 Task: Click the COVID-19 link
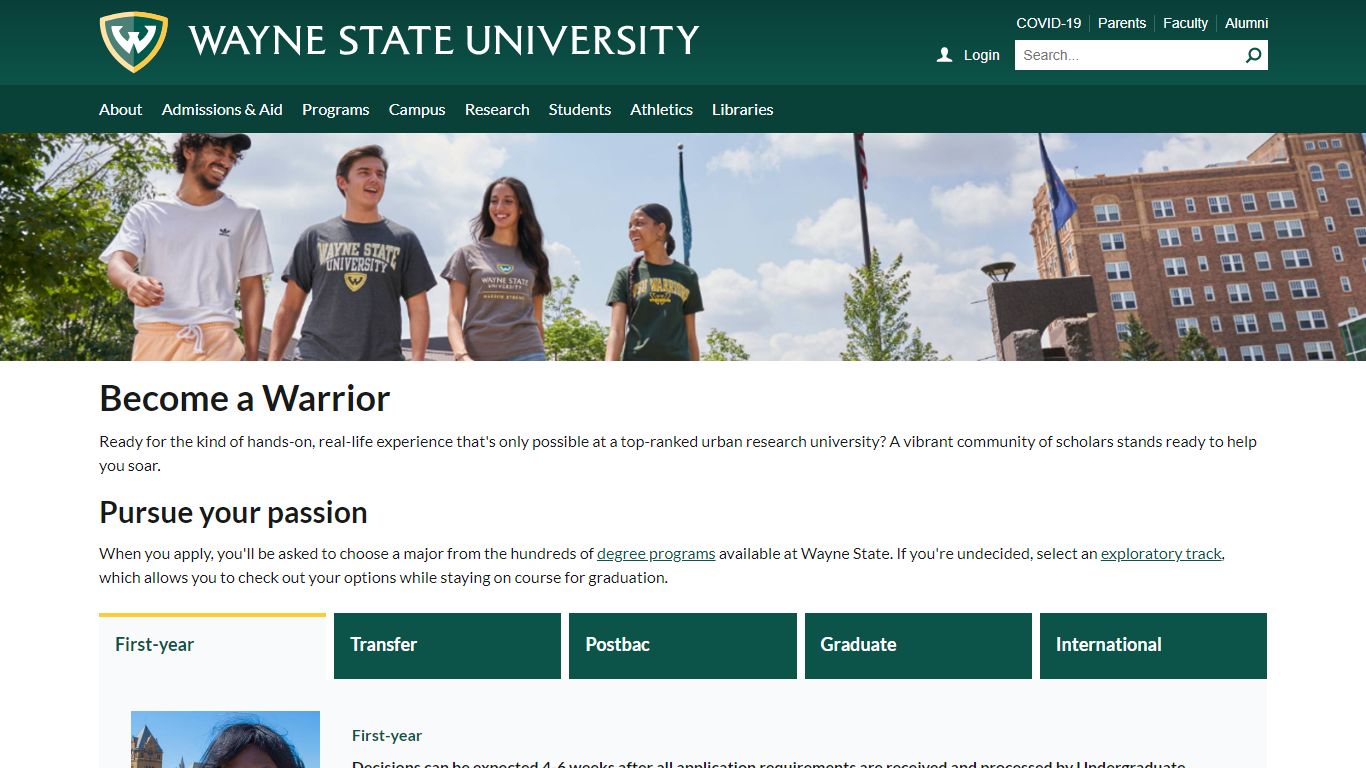pos(1048,22)
